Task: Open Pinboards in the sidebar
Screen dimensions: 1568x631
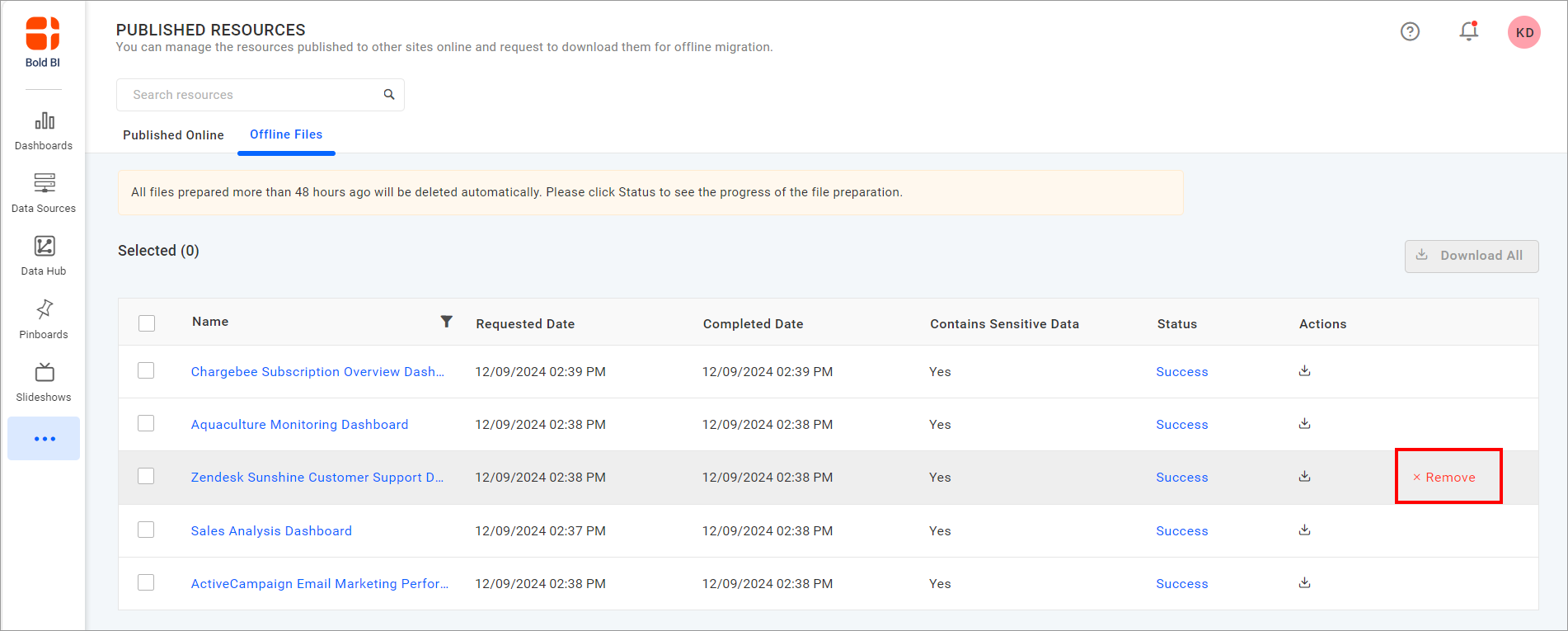Action: [44, 320]
